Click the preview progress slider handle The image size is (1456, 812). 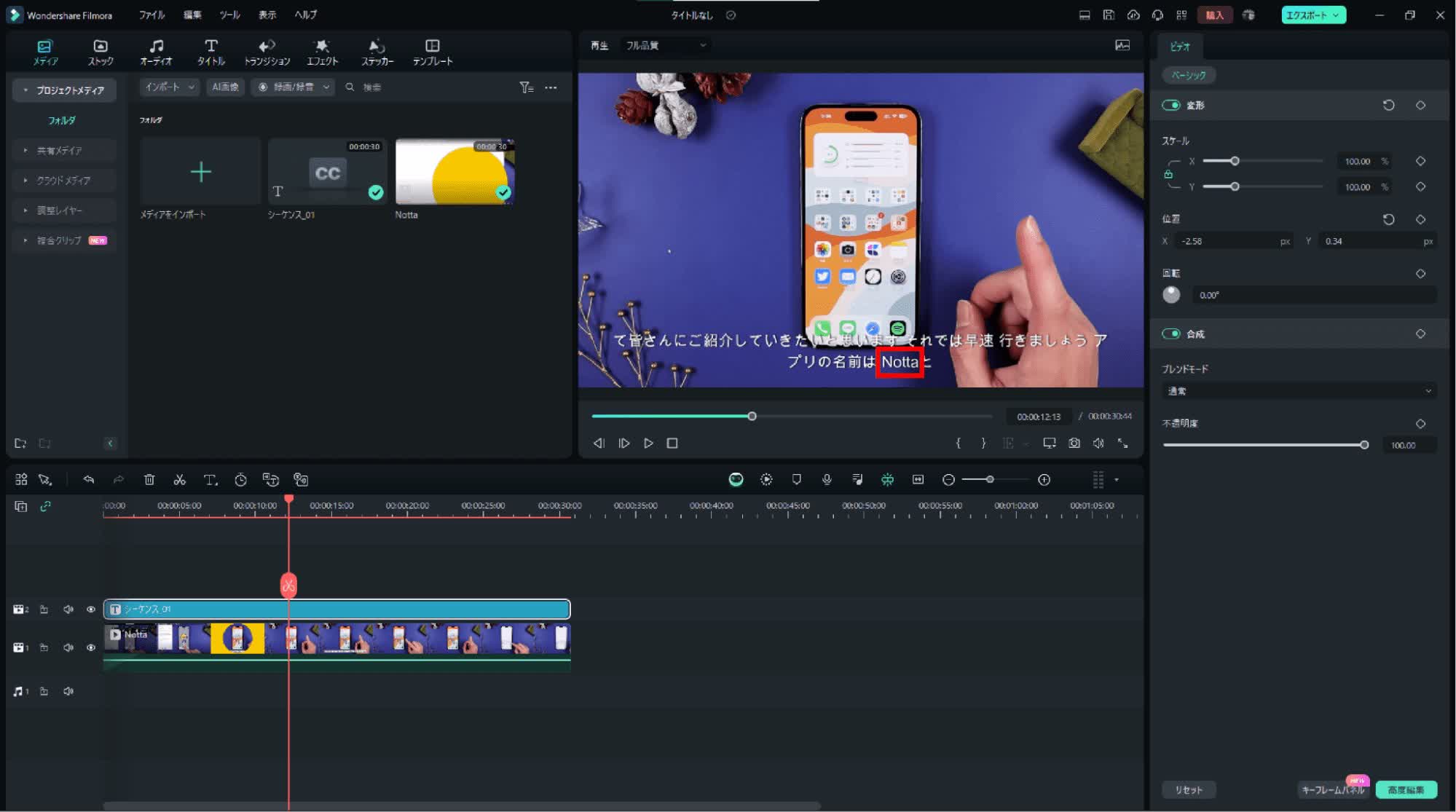(752, 416)
